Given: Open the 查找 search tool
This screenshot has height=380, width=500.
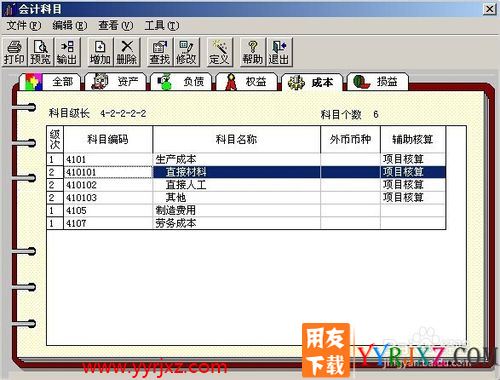Looking at the screenshot, I should [160, 52].
